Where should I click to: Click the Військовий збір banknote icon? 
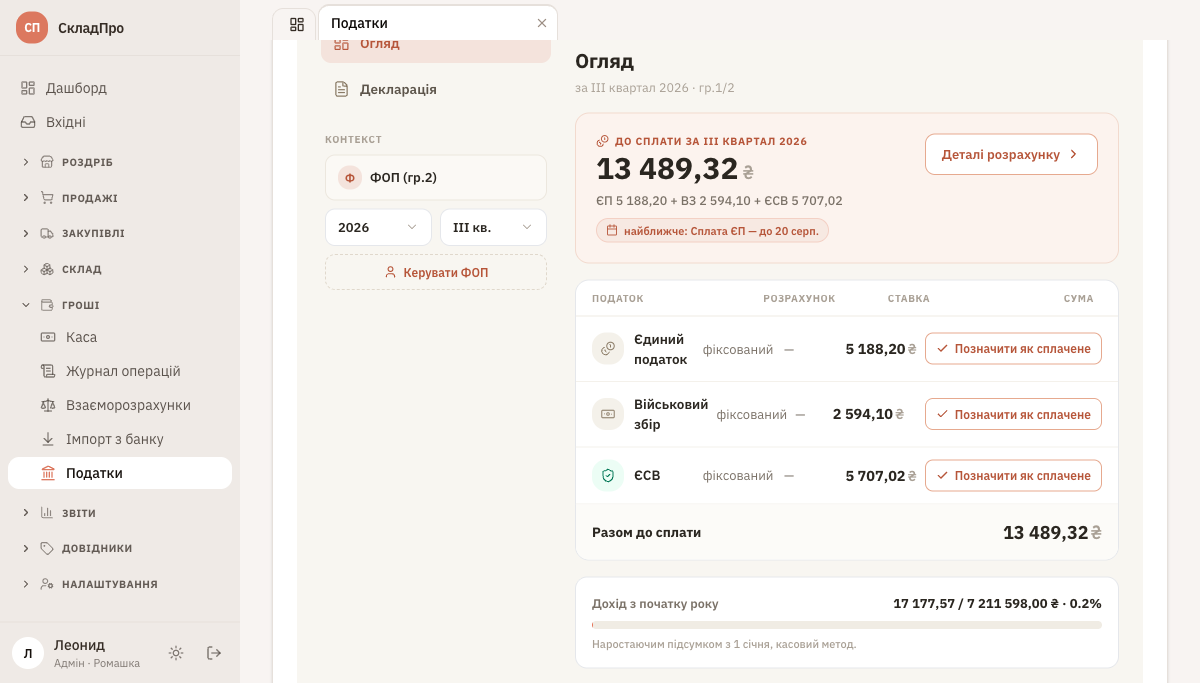pyautogui.click(x=608, y=414)
